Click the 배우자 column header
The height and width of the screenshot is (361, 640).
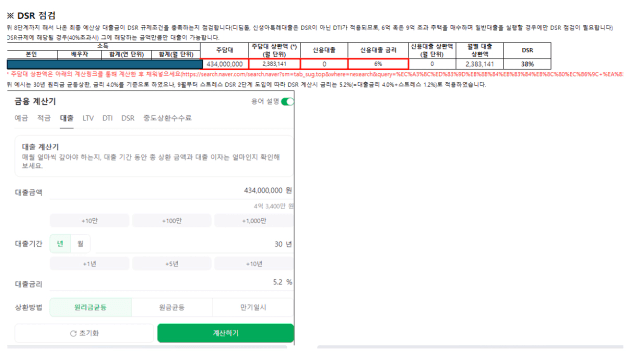80,55
